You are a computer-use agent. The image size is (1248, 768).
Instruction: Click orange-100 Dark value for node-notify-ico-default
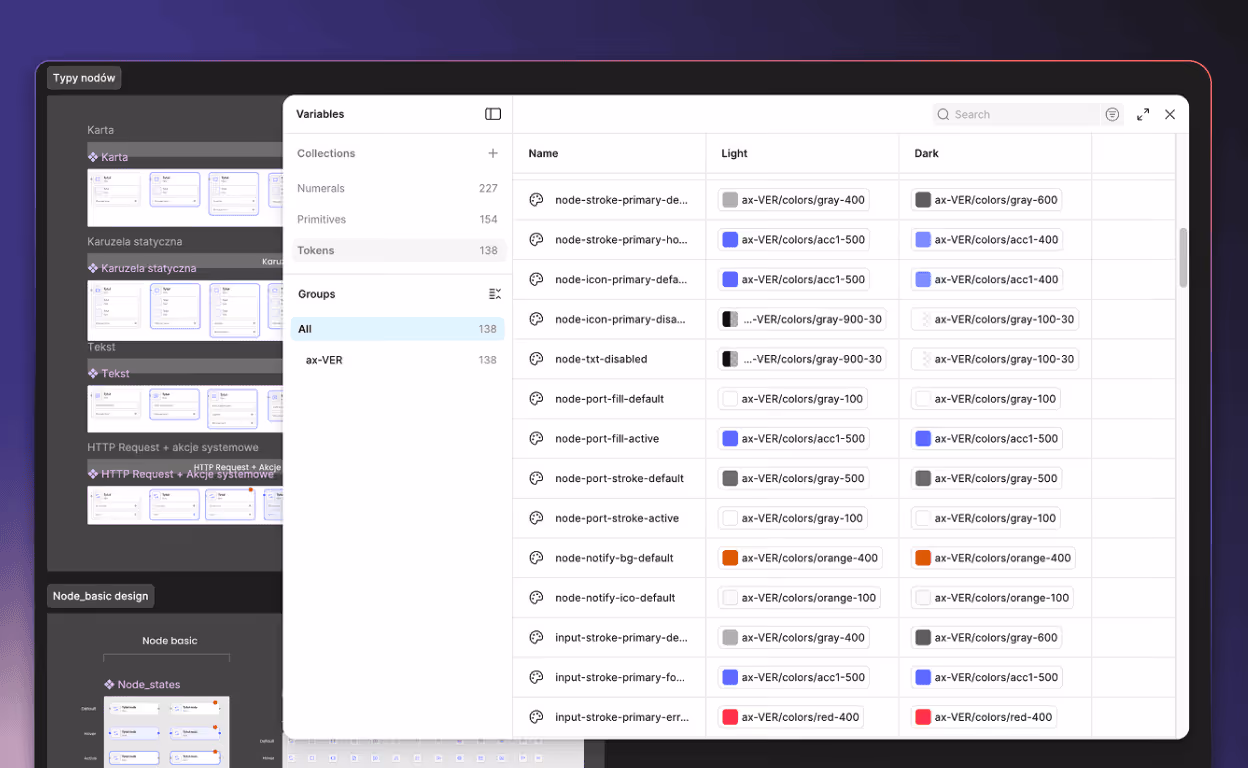(x=993, y=598)
